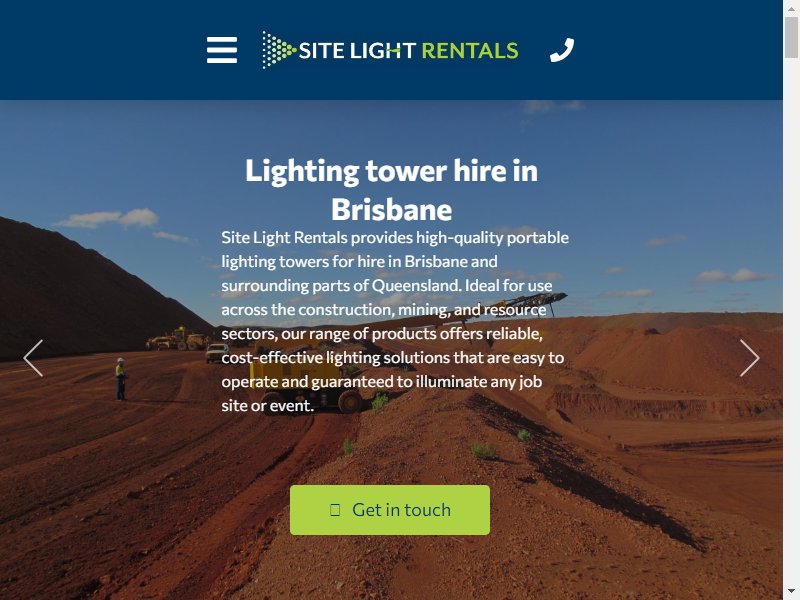Click the small icon inside Get in touch
This screenshot has width=800, height=600.
(335, 510)
